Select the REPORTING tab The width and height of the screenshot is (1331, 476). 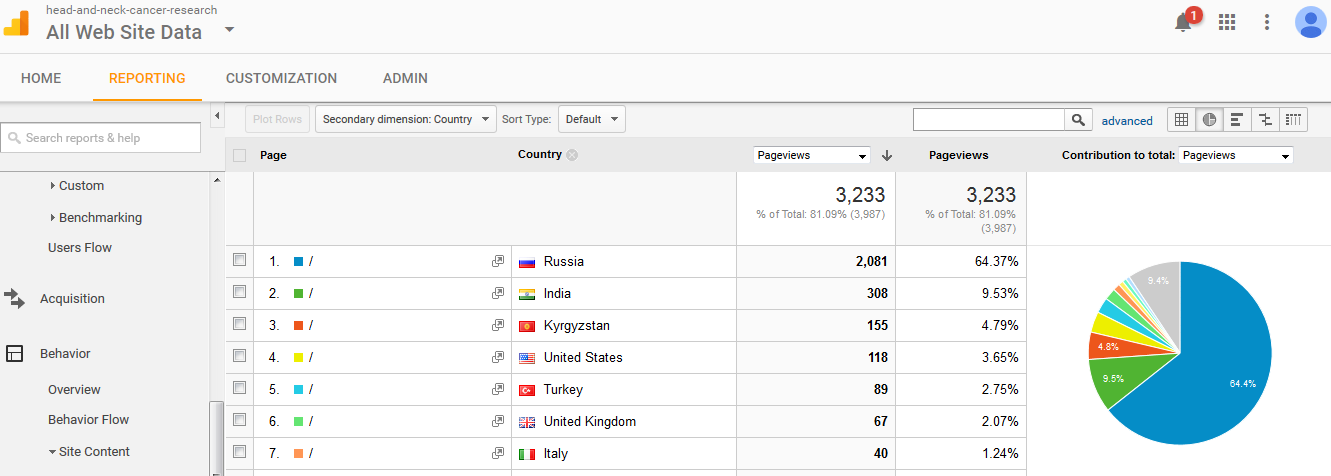click(147, 78)
